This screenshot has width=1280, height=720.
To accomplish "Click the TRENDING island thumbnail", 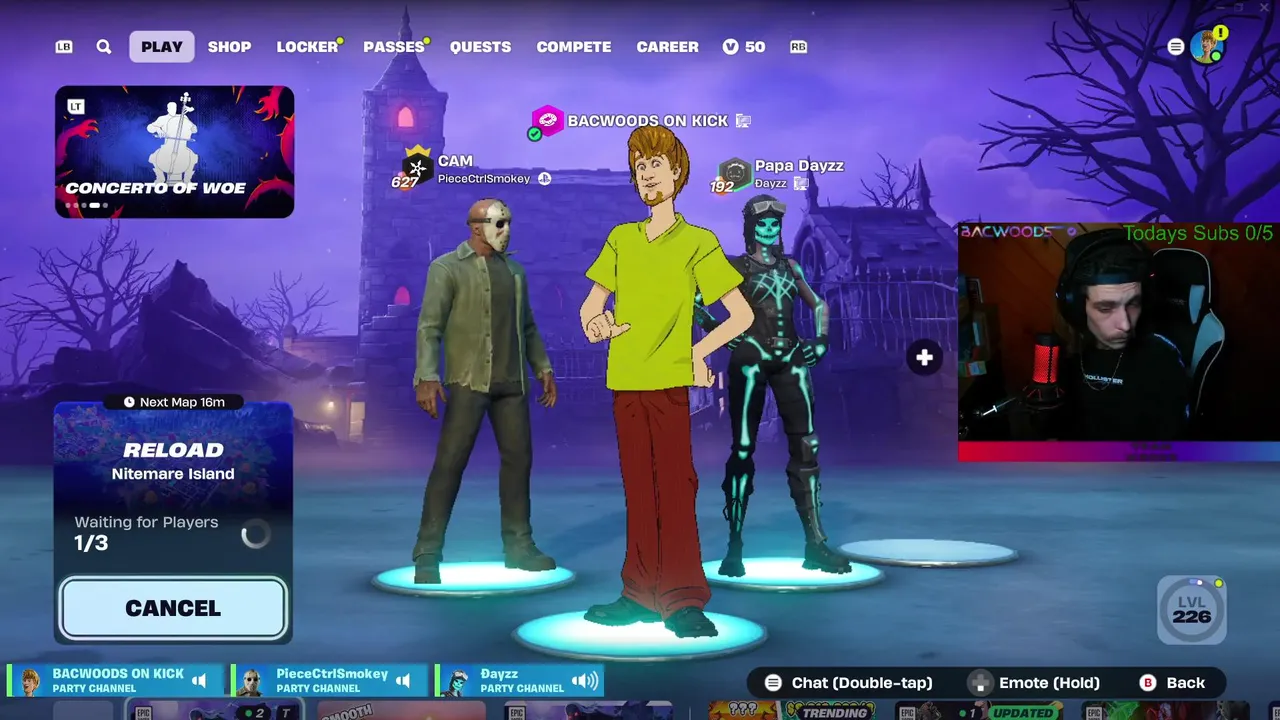I will (794, 710).
